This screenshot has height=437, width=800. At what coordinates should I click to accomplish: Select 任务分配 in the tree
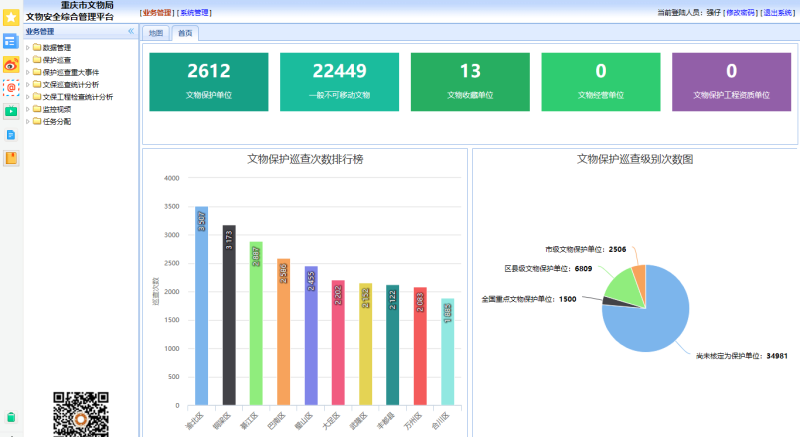click(56, 122)
